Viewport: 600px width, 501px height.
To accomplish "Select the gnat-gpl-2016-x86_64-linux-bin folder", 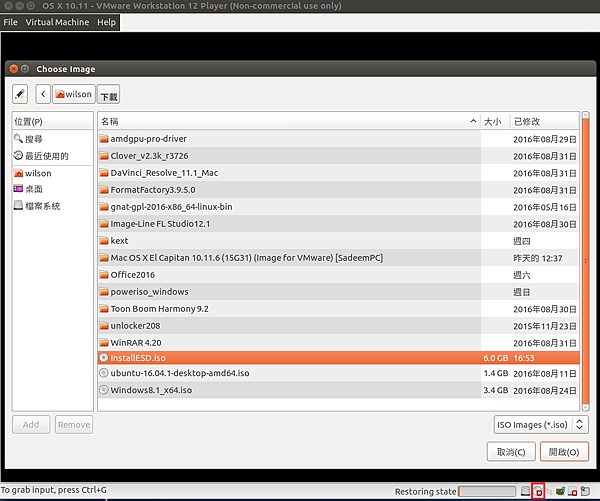I will (x=338, y=207).
